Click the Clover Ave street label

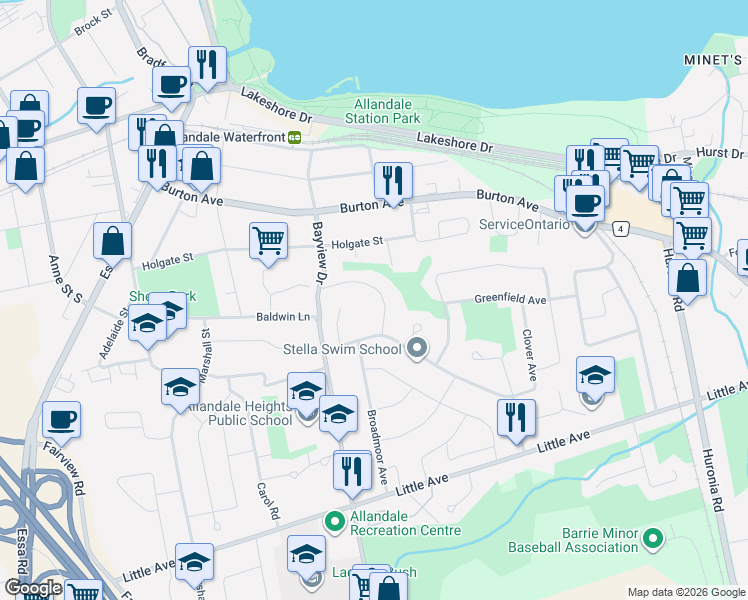(530, 355)
